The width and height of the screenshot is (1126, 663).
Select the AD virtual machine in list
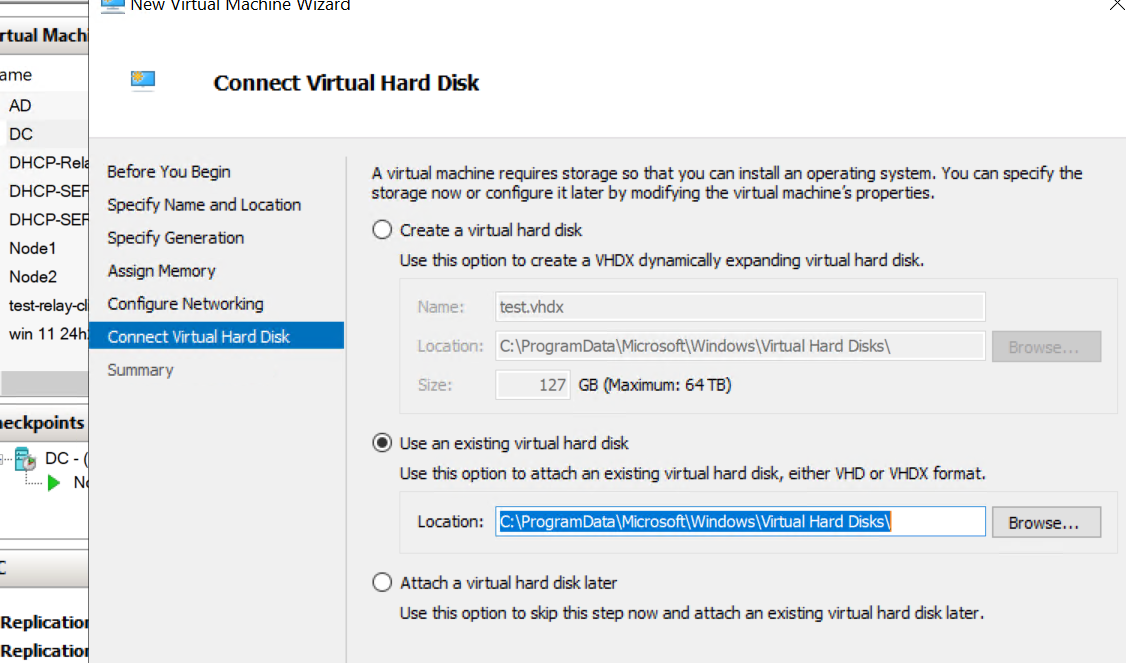pos(20,106)
